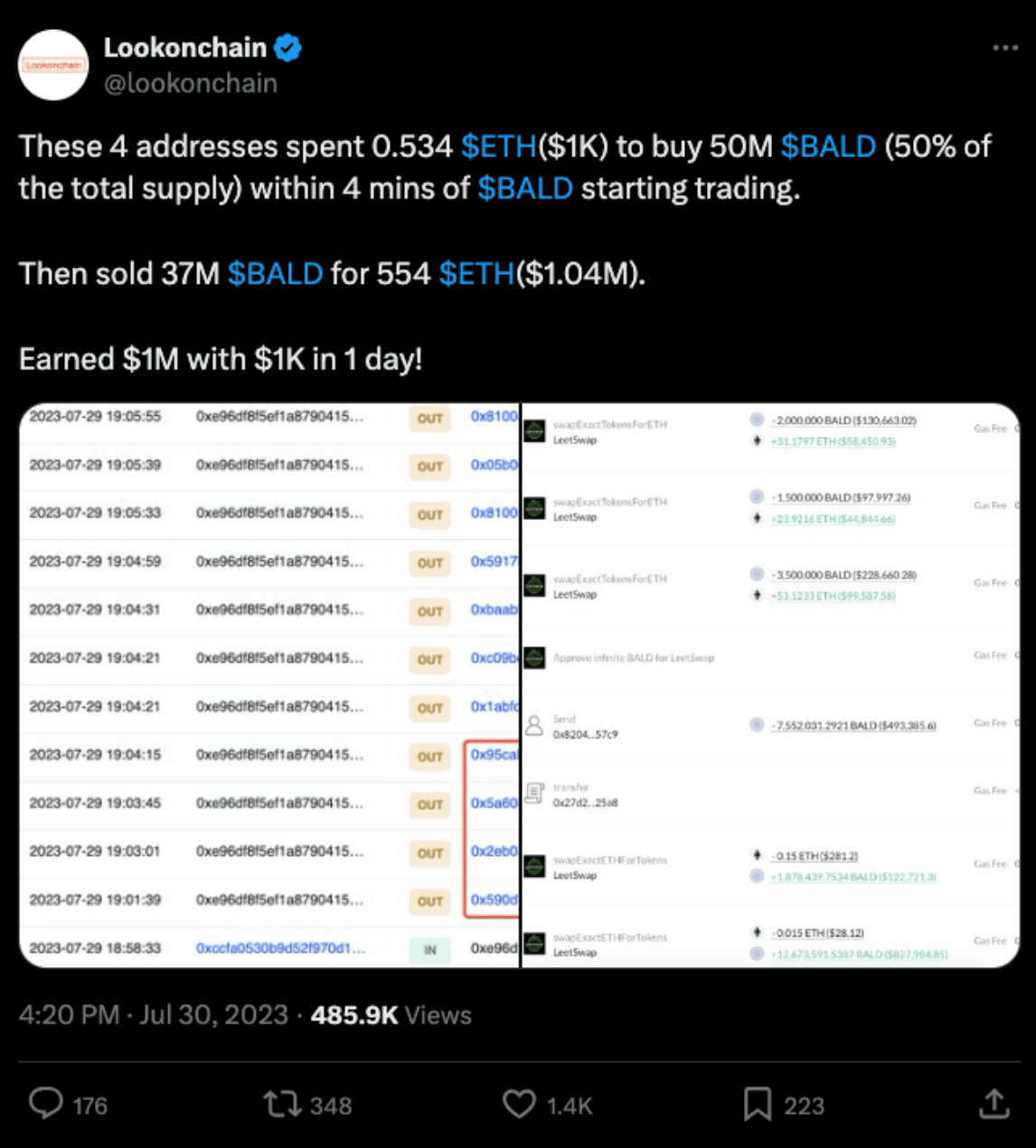Image resolution: width=1036 pixels, height=1148 pixels.
Task: Click the @lookonchain handle
Action: [190, 83]
